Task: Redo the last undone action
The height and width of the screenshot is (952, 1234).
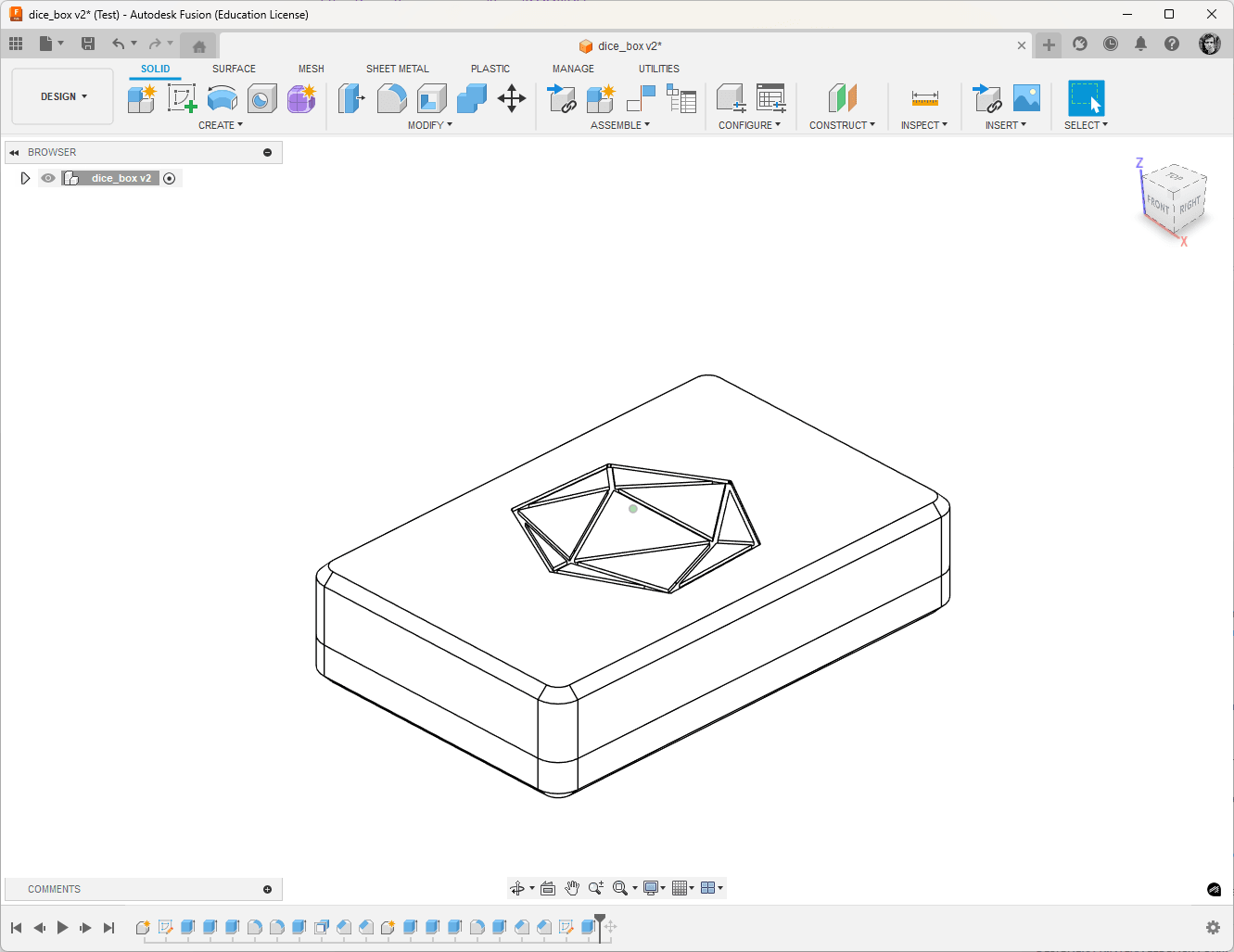Action: tap(155, 44)
